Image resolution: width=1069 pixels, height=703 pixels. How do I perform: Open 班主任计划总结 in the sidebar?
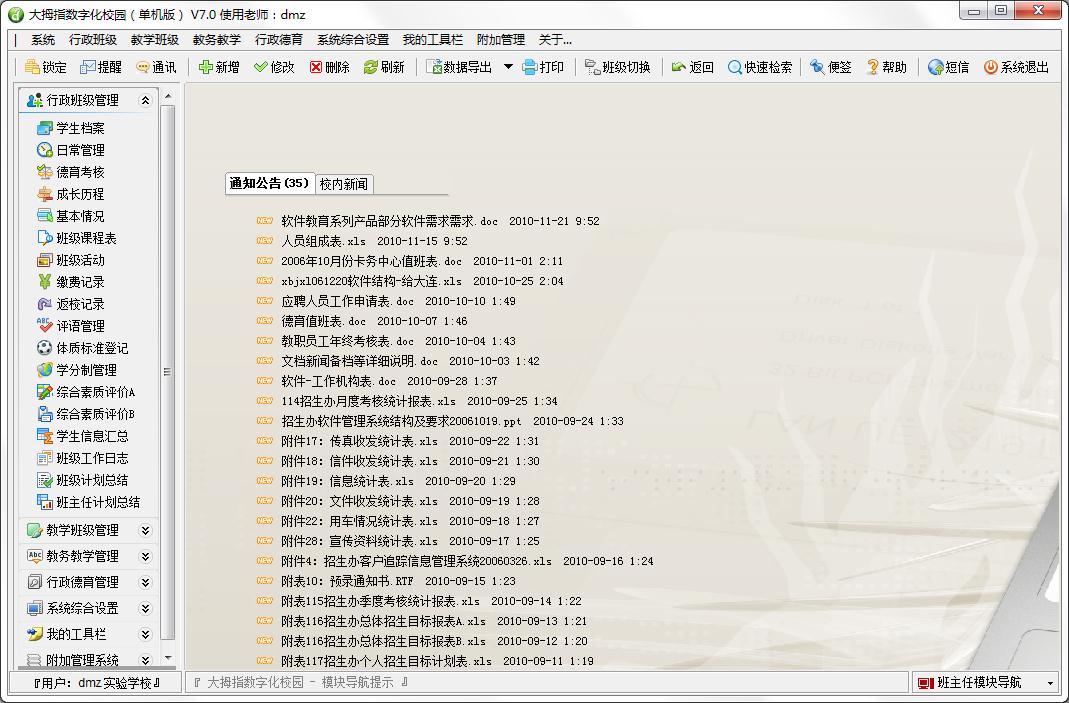89,502
